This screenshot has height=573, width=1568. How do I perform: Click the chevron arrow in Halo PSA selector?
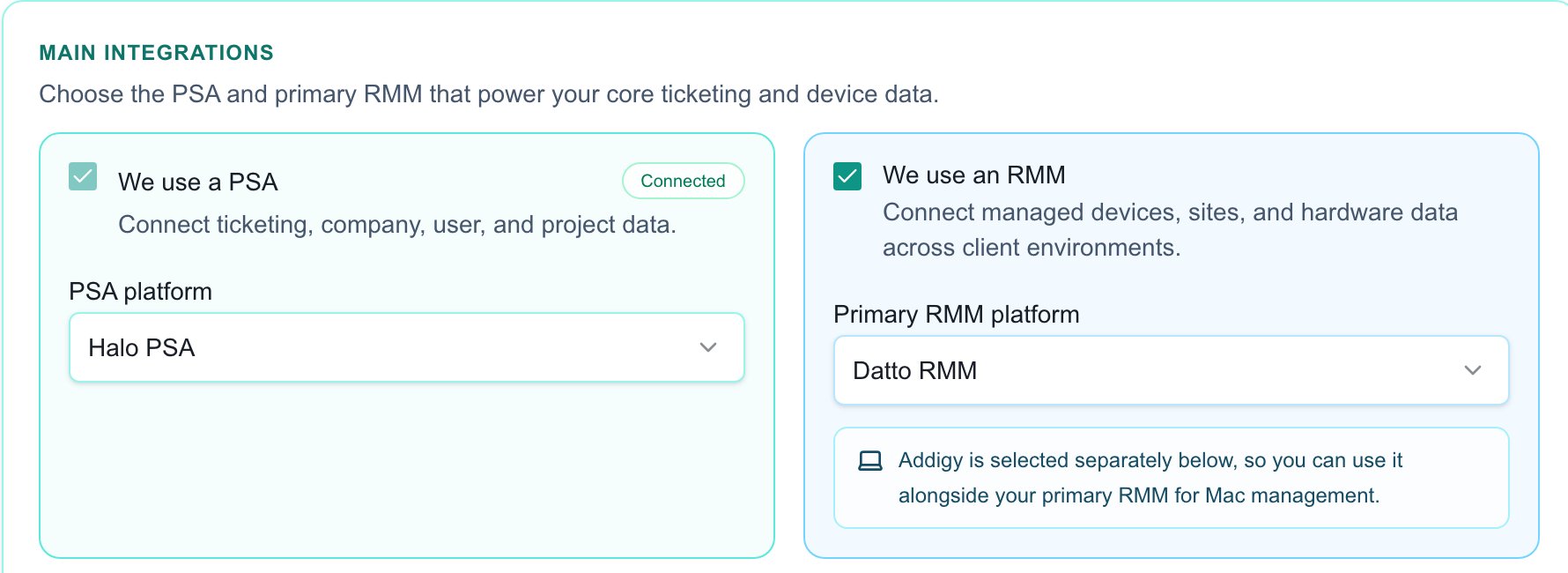click(x=707, y=347)
